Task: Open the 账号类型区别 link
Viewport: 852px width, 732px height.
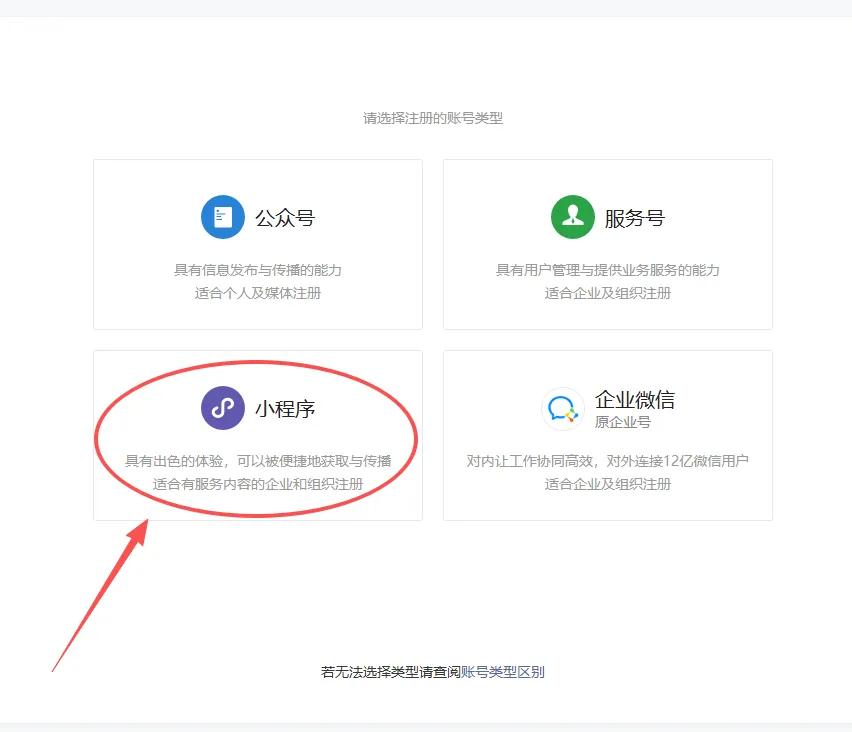Action: (503, 672)
